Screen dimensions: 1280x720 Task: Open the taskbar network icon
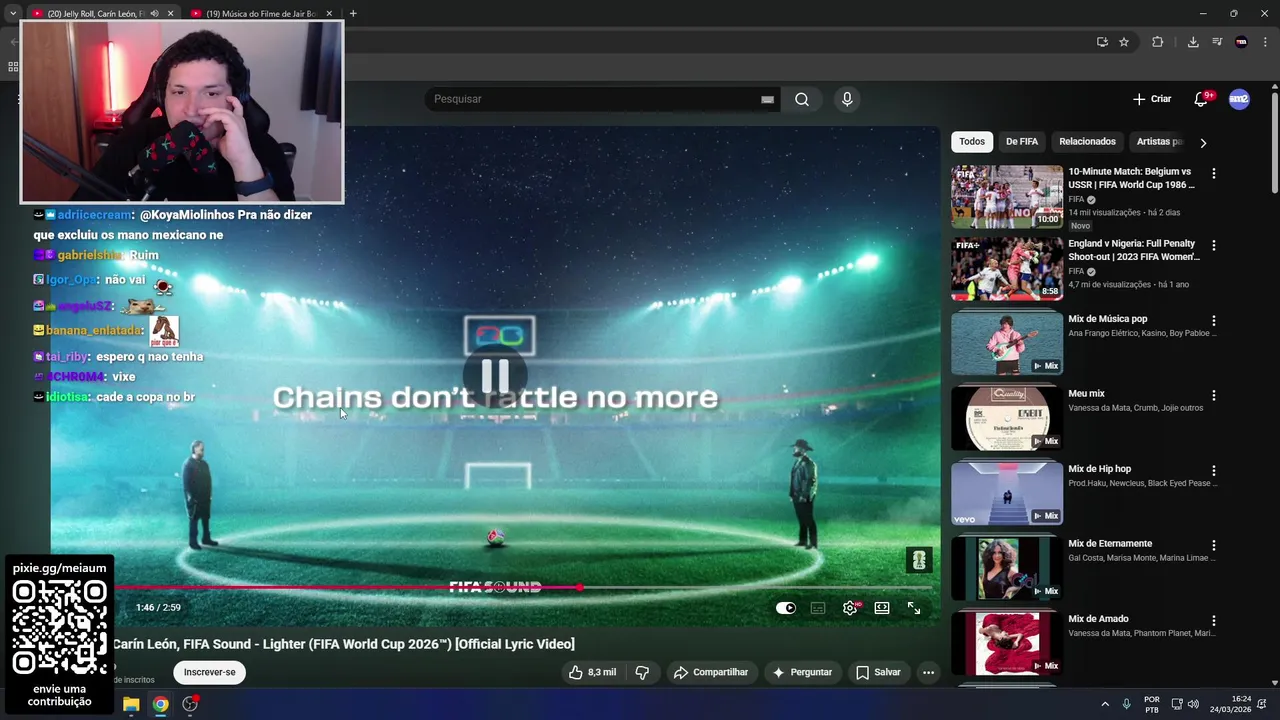(x=1177, y=704)
